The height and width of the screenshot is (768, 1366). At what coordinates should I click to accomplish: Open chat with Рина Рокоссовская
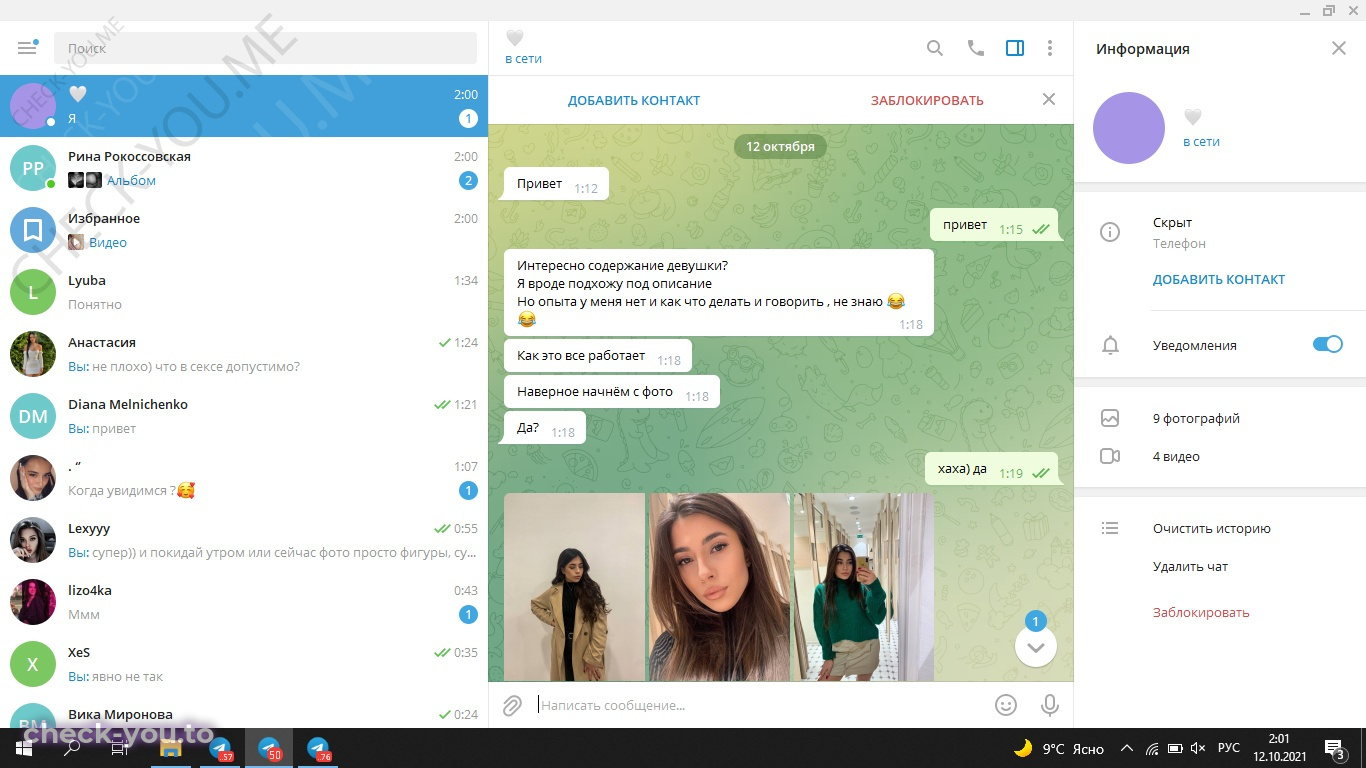pyautogui.click(x=244, y=168)
